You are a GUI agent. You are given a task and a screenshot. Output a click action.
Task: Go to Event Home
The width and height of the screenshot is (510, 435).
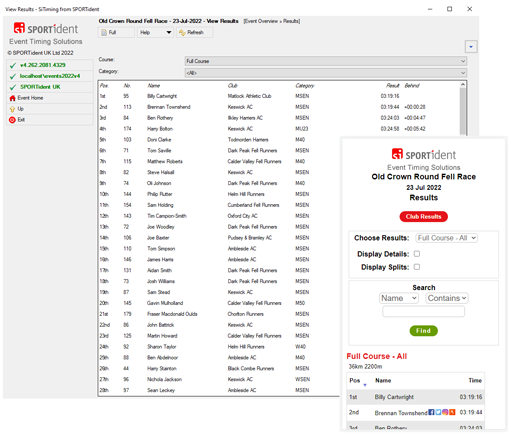pyautogui.click(x=50, y=98)
